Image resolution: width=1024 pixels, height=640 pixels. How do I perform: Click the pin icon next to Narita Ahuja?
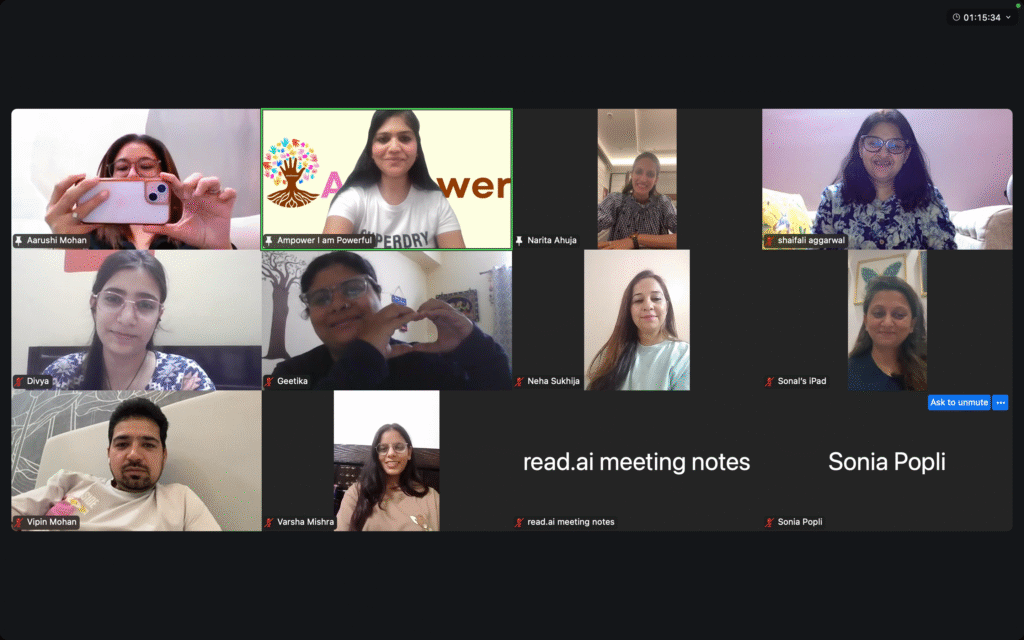pyautogui.click(x=519, y=240)
